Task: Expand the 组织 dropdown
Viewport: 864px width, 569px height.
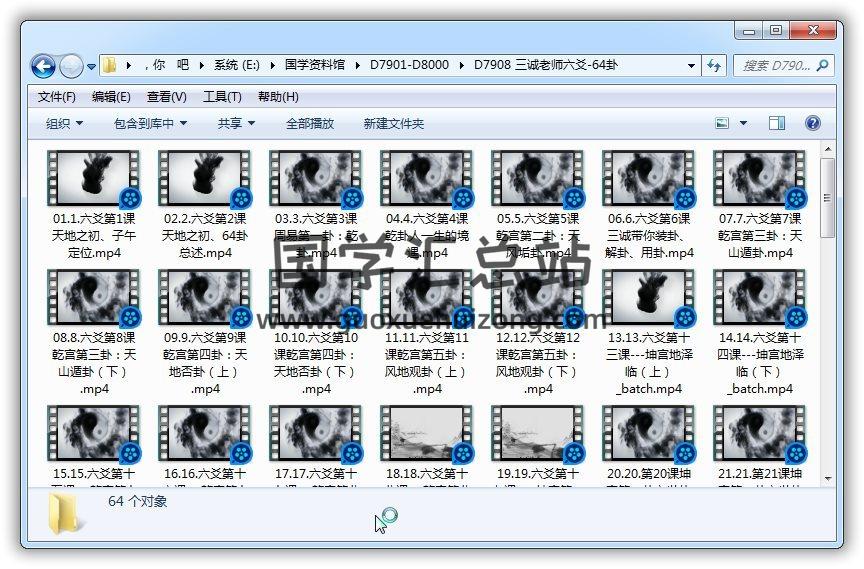Action: 64,123
